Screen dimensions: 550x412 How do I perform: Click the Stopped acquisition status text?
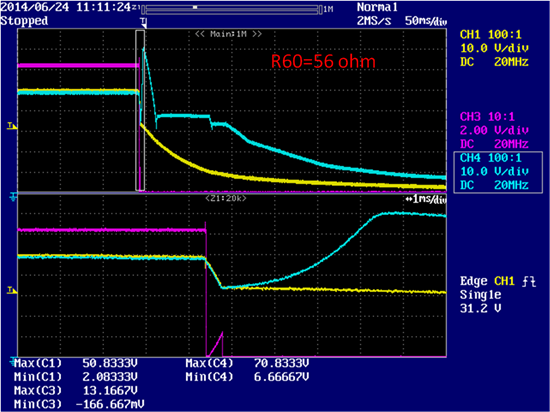coord(24,21)
